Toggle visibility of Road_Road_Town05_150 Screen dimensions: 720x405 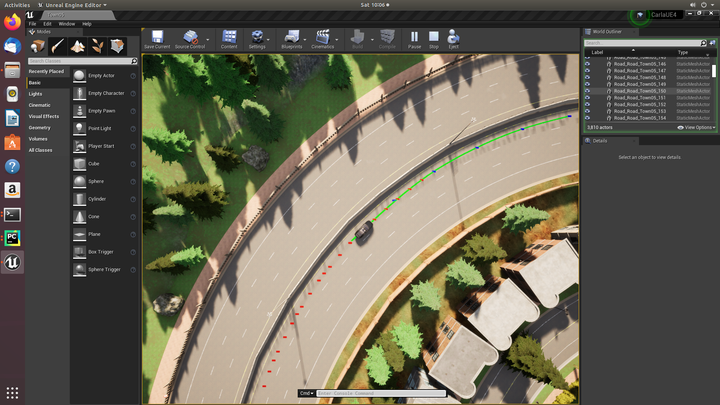[x=587, y=91]
